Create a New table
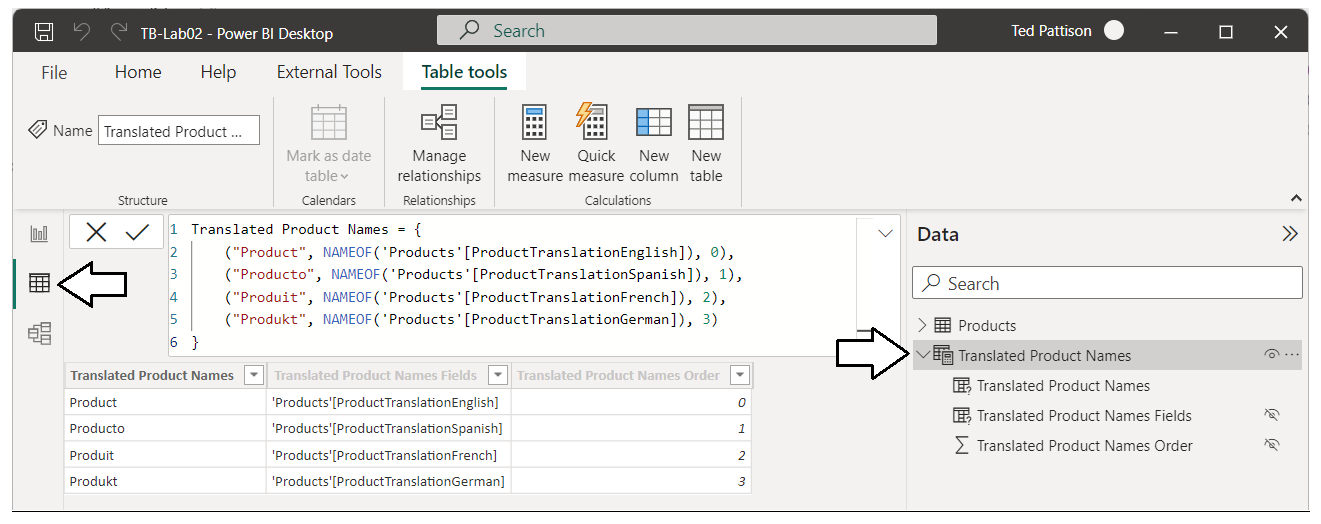This screenshot has height=524, width=1321. pos(706,144)
